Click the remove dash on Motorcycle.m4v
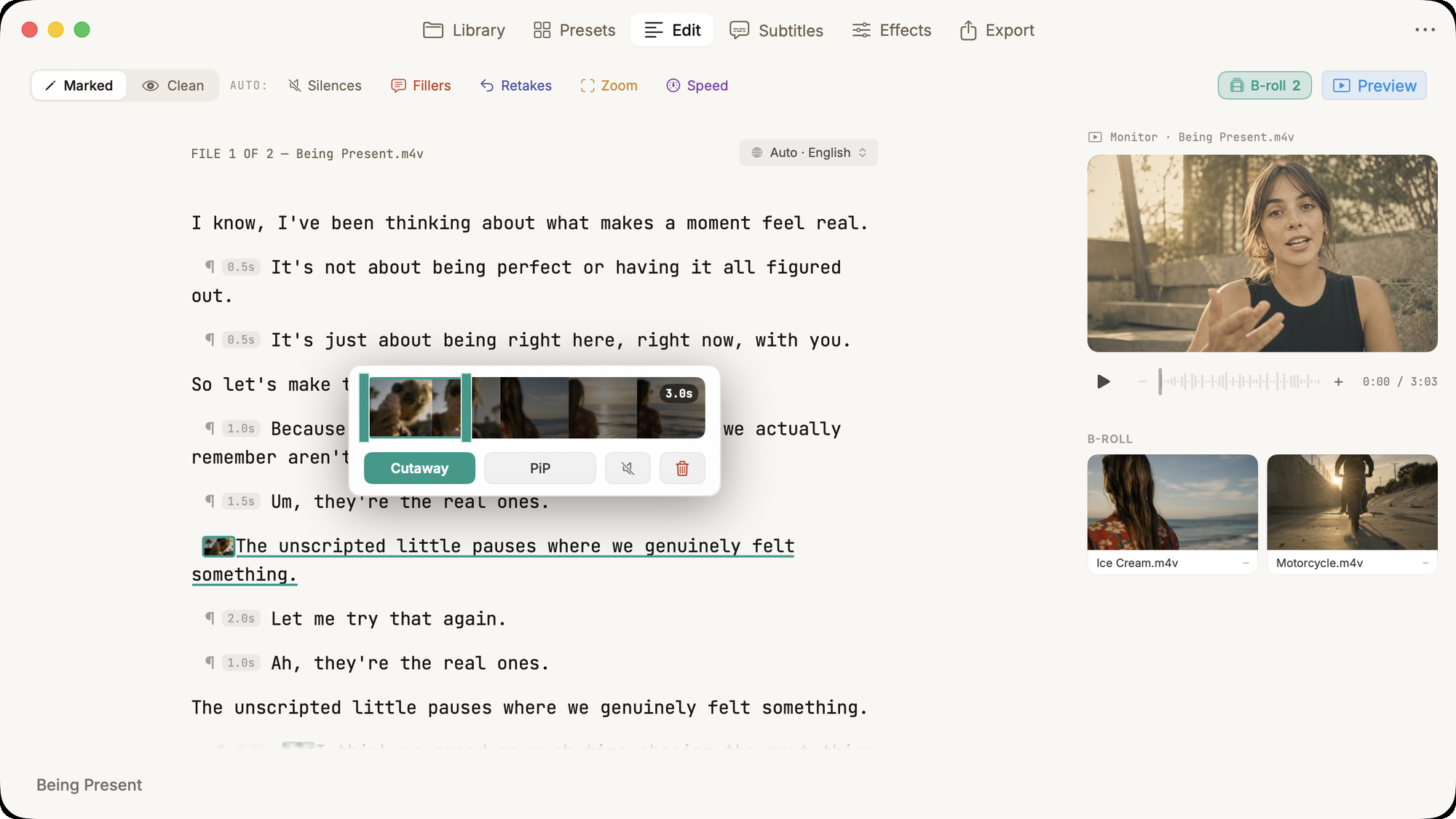The image size is (1456, 819). (x=1425, y=563)
